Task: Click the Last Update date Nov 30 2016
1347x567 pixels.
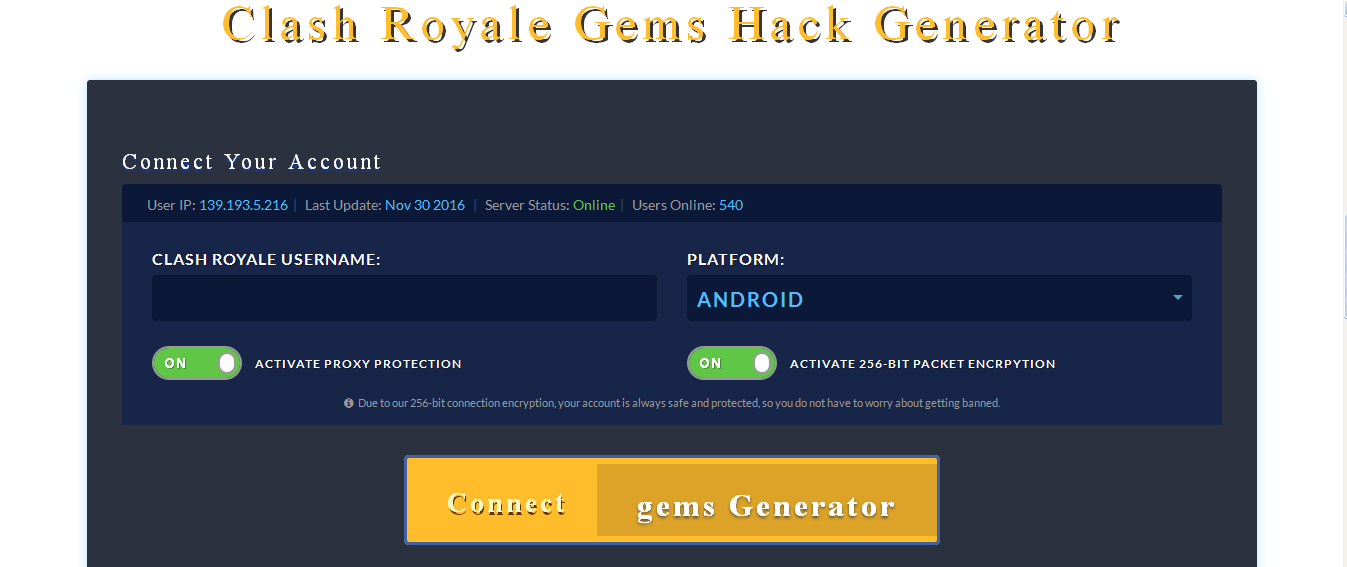Action: (x=425, y=205)
